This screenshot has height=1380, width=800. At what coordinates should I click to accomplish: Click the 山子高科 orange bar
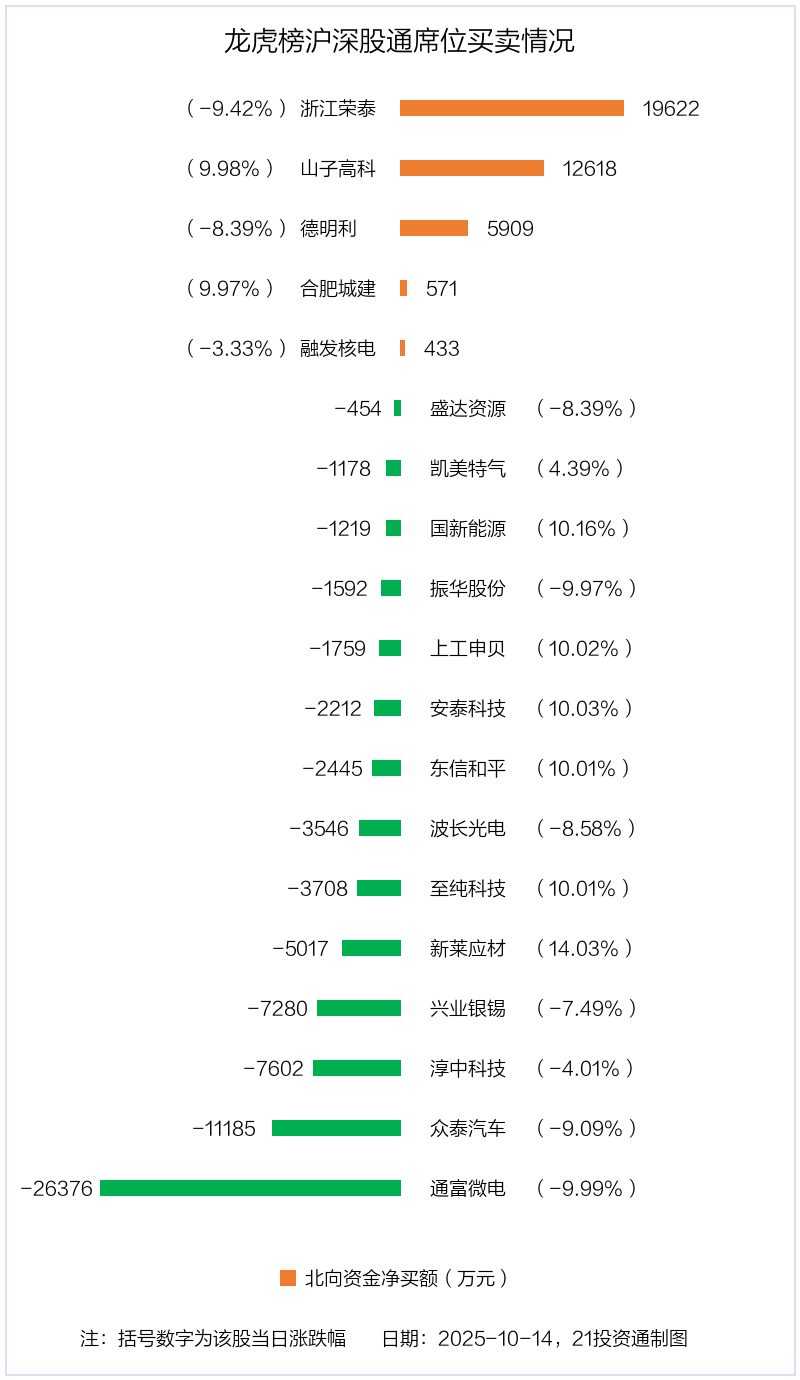point(472,168)
